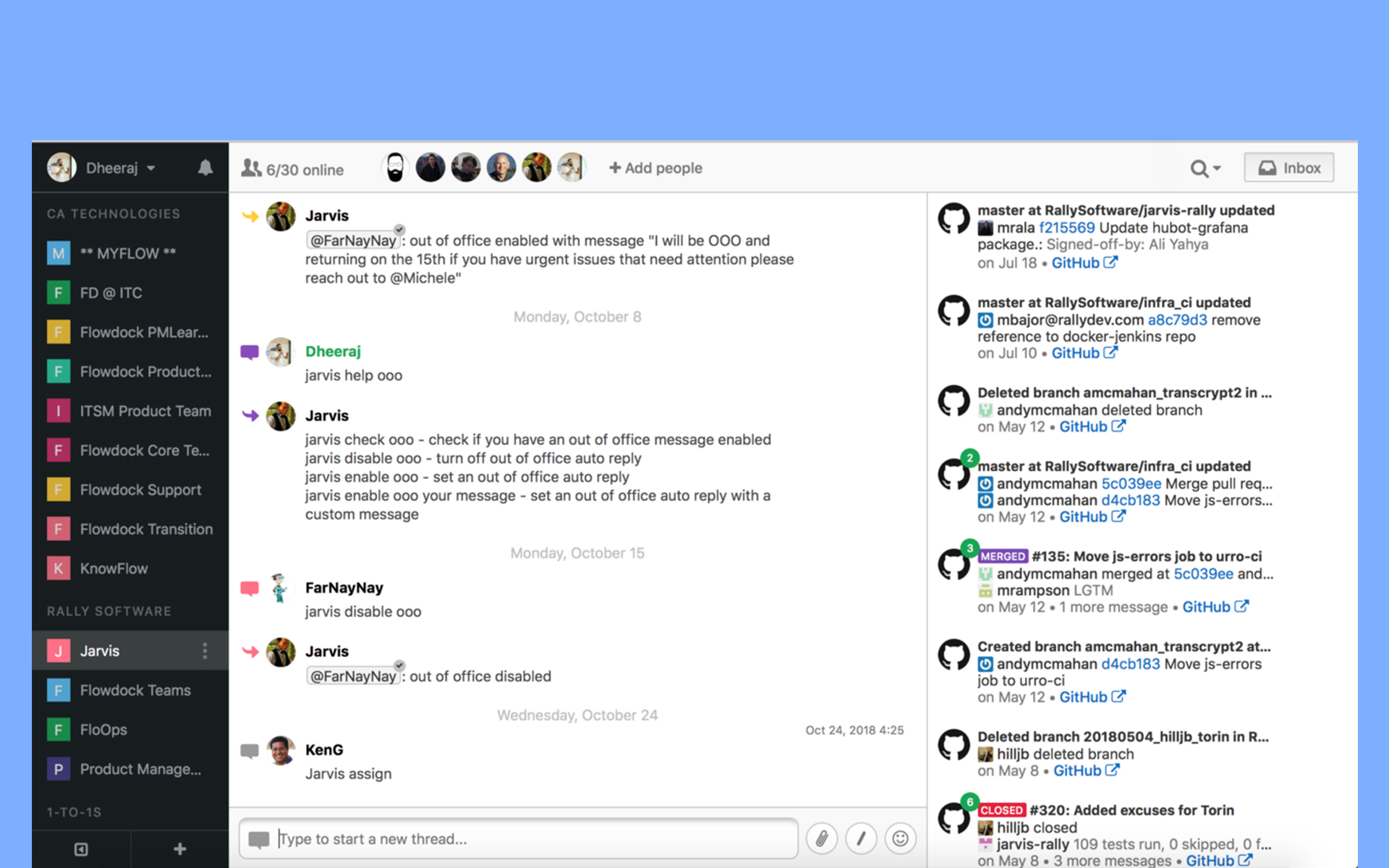Click the purple thread bubble beside Dheeraj
This screenshot has height=868, width=1389.
click(x=250, y=352)
